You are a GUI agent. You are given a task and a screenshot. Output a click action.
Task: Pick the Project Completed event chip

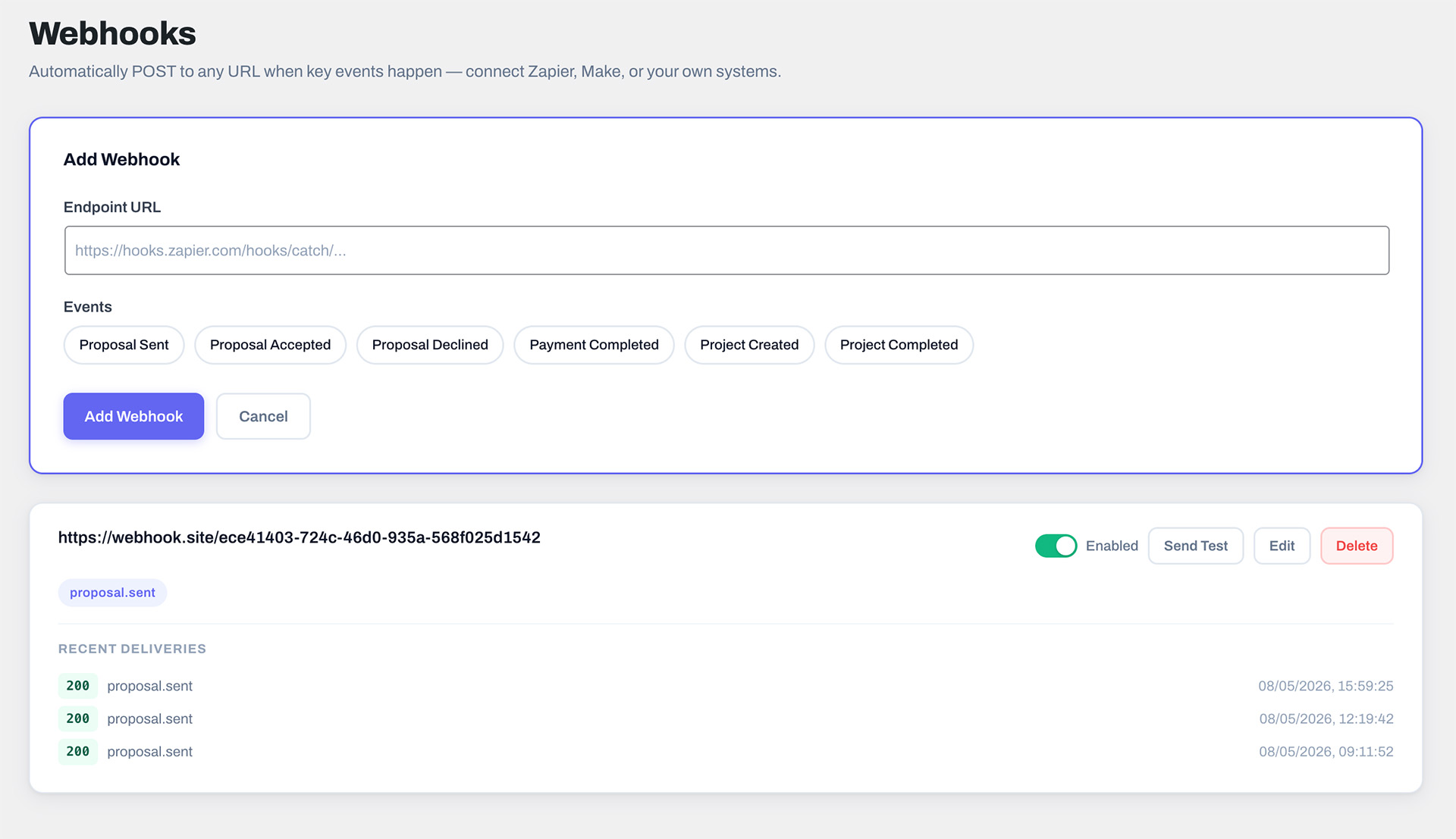tap(899, 345)
